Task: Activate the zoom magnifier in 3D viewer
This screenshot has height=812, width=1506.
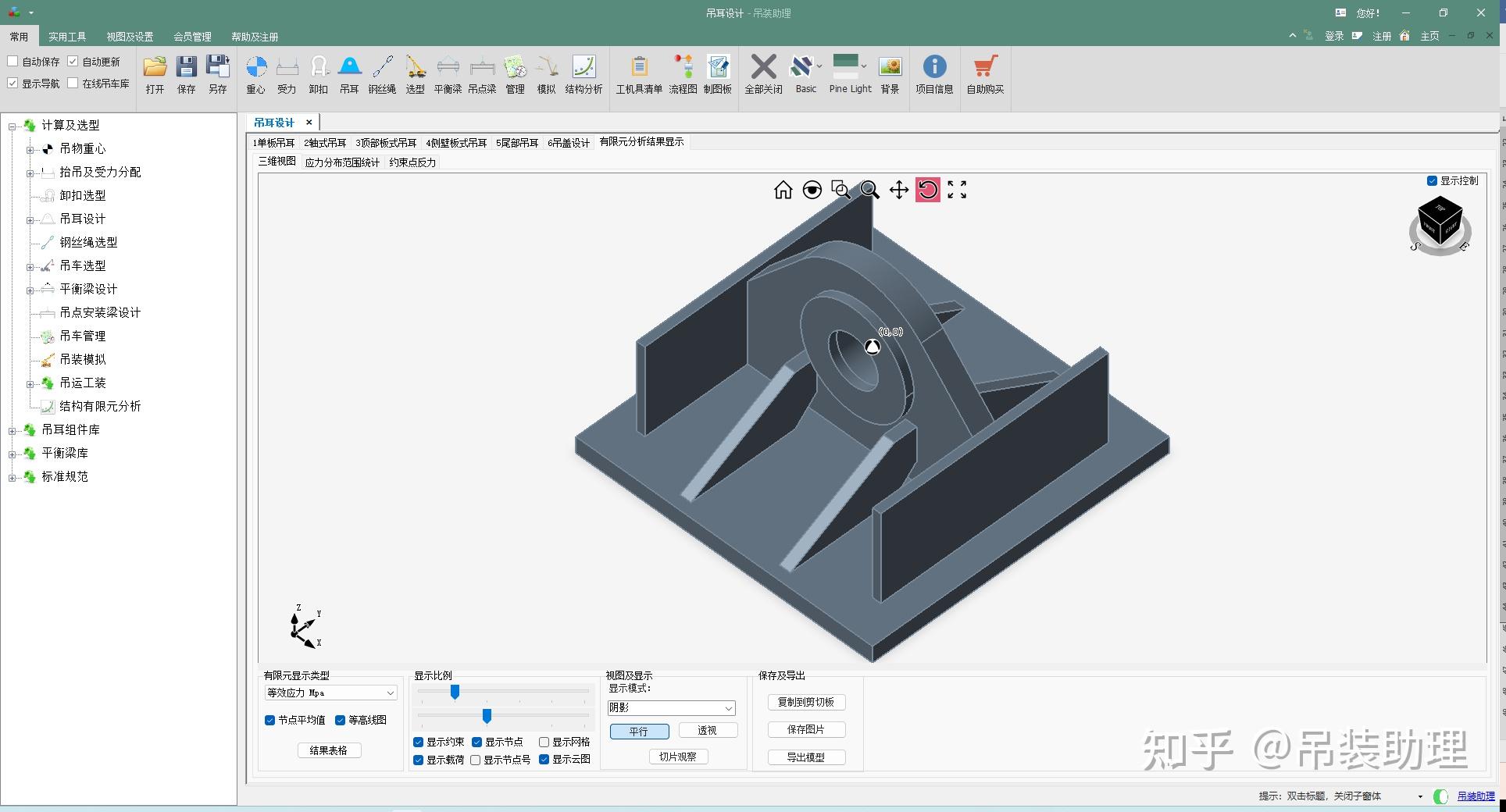Action: tap(869, 190)
